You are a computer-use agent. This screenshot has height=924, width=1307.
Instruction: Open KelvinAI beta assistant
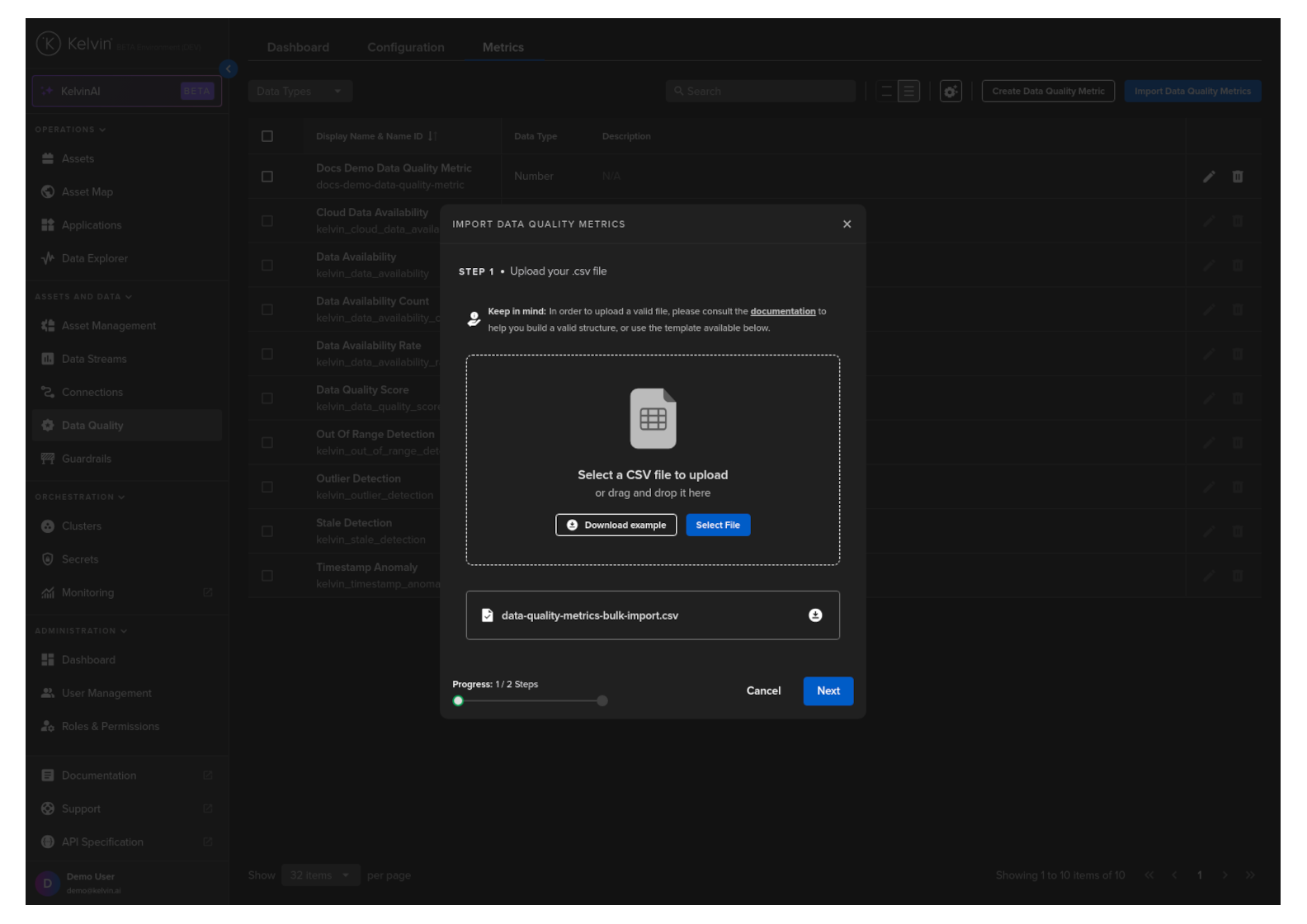(127, 92)
